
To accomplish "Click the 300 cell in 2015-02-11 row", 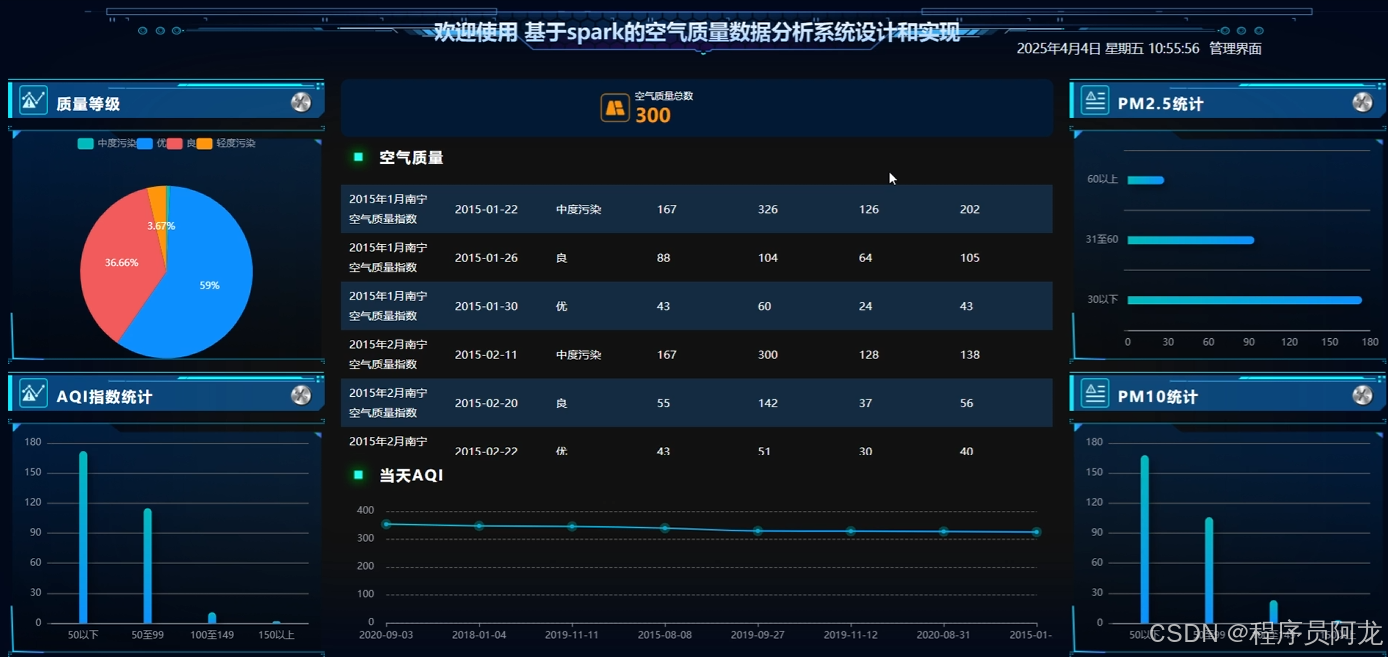I will click(x=768, y=355).
